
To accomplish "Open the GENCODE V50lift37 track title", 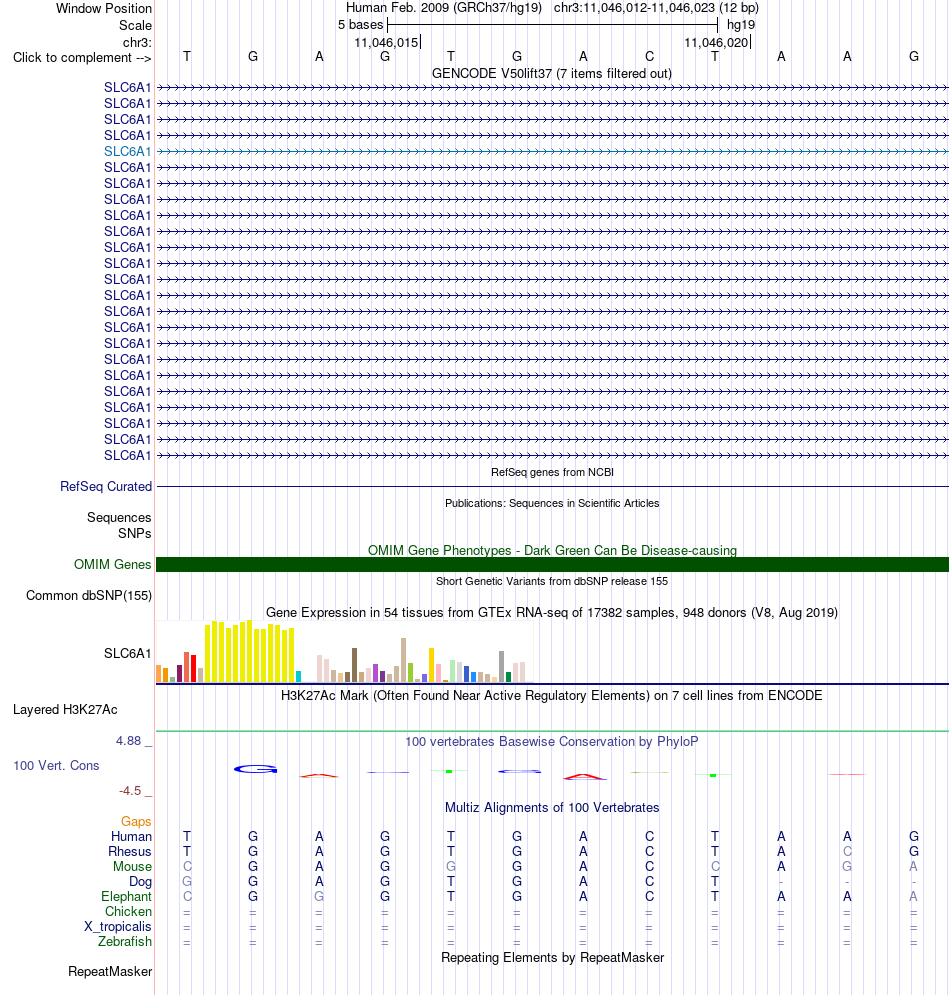I will 551,74.
